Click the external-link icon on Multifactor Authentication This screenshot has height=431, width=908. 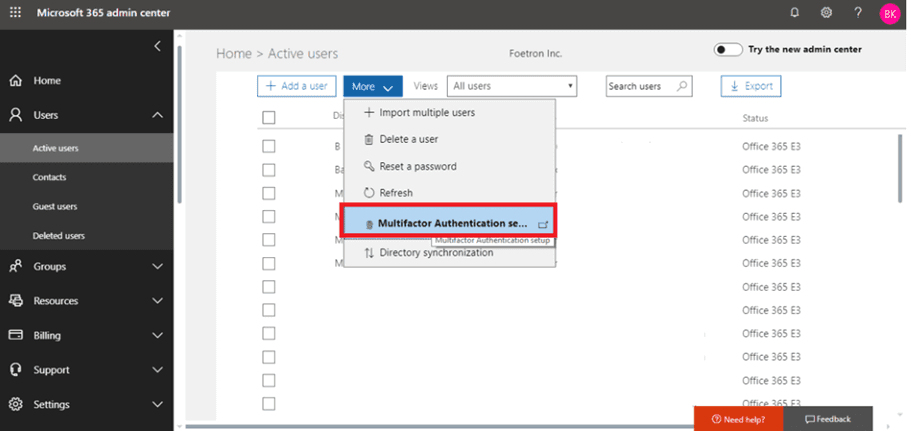coord(543,224)
